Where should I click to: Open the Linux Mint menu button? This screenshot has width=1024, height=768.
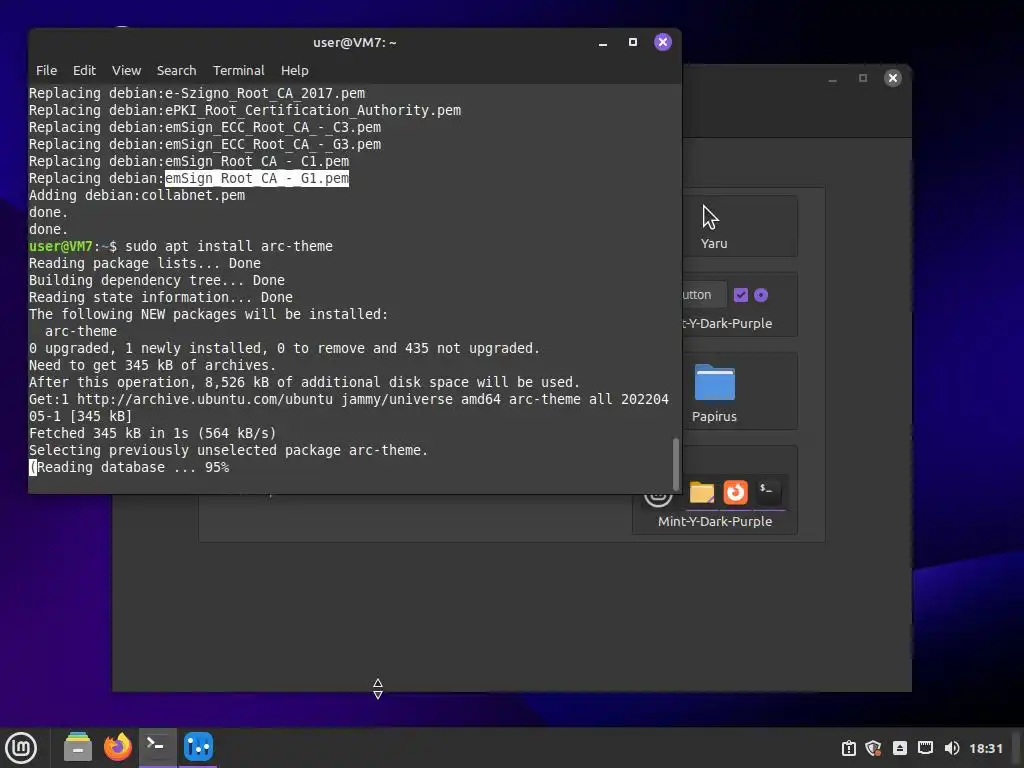(x=21, y=748)
